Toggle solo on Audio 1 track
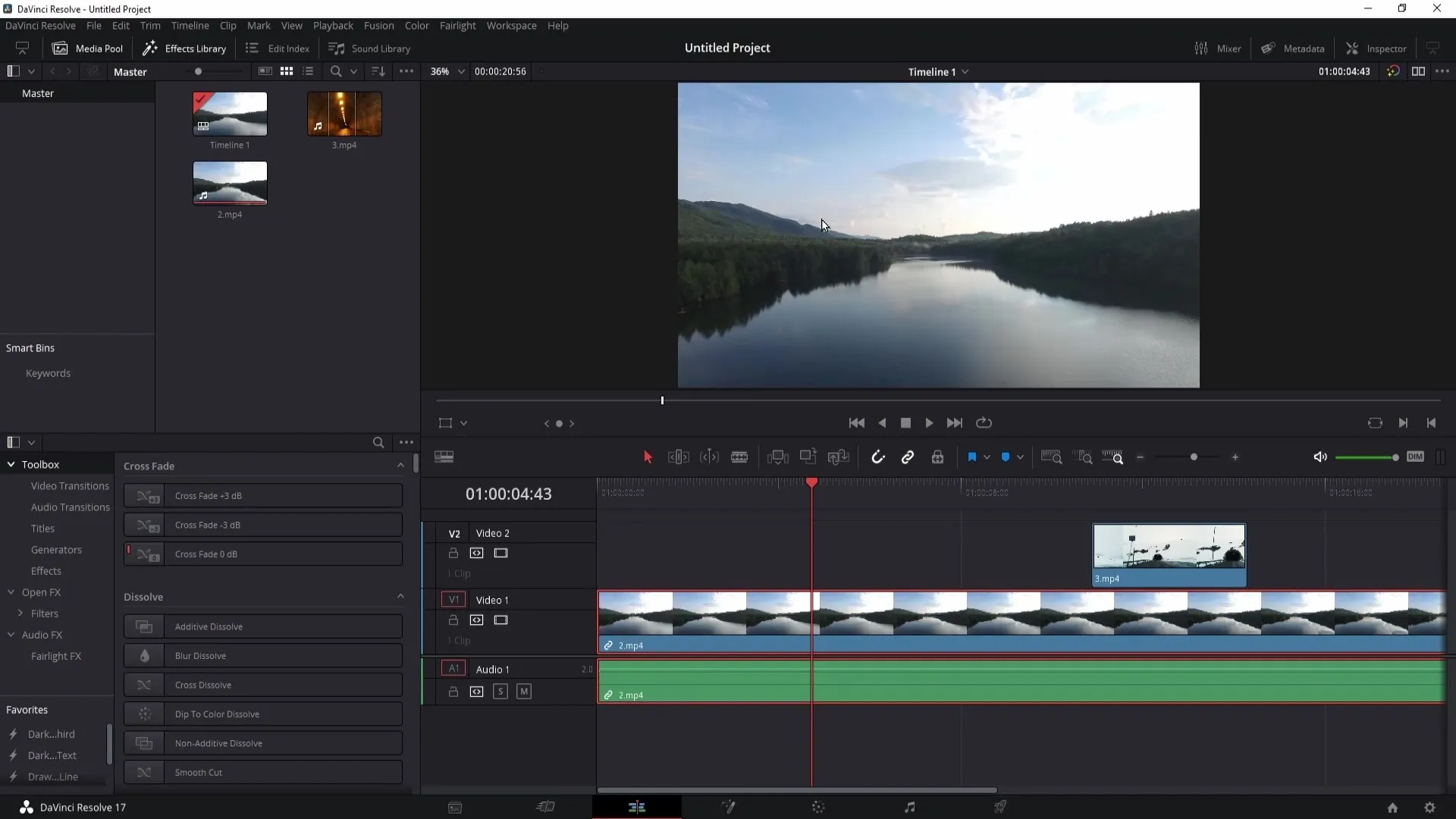This screenshot has height=819, width=1456. (x=501, y=691)
